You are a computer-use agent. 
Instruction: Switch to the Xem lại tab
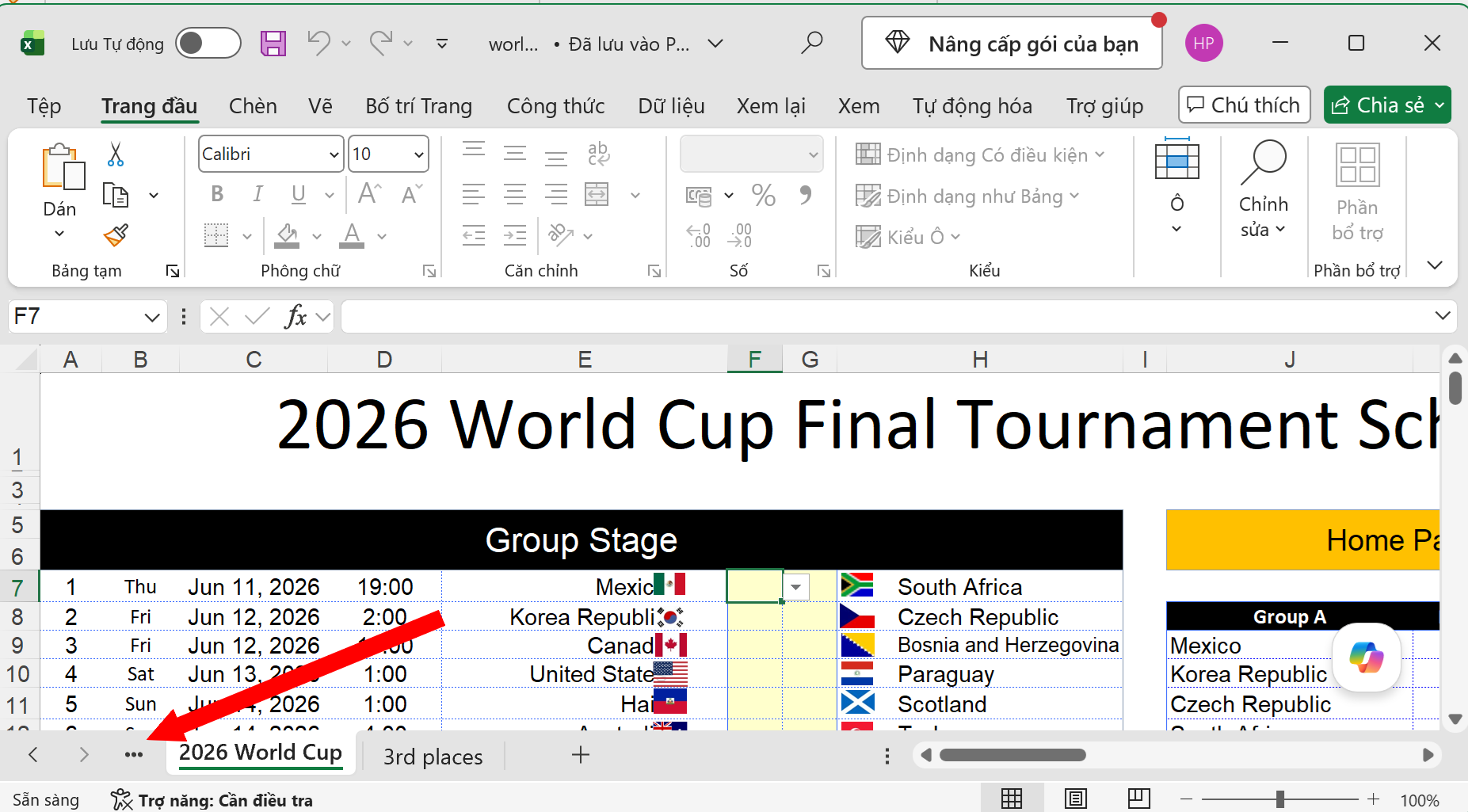coord(771,106)
